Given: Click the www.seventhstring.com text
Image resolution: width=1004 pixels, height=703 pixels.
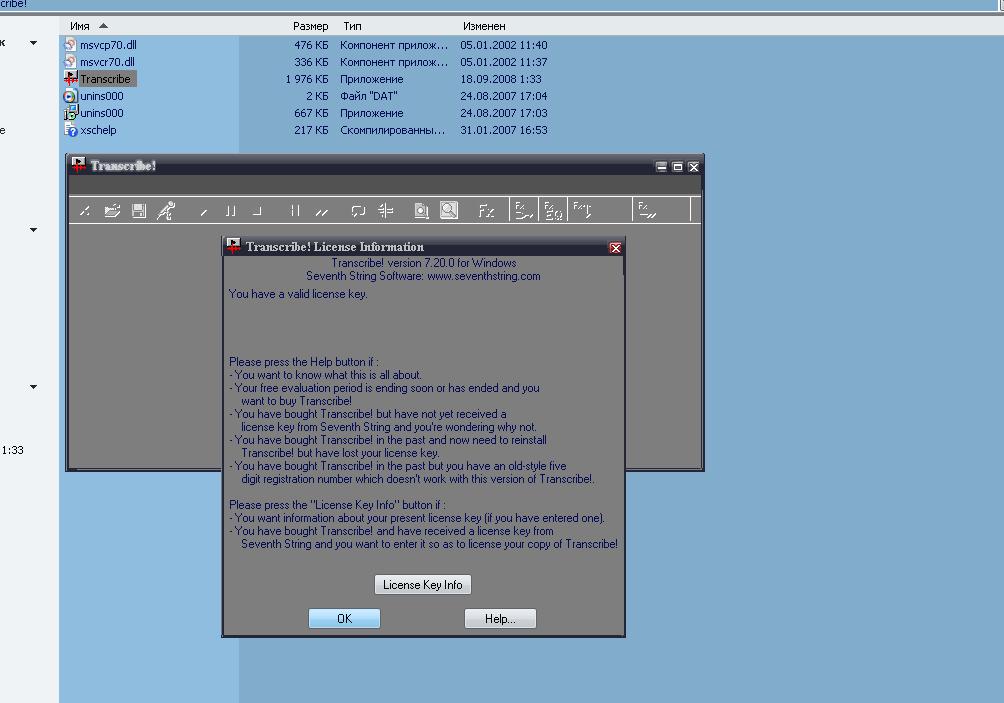Looking at the screenshot, I should tap(483, 276).
